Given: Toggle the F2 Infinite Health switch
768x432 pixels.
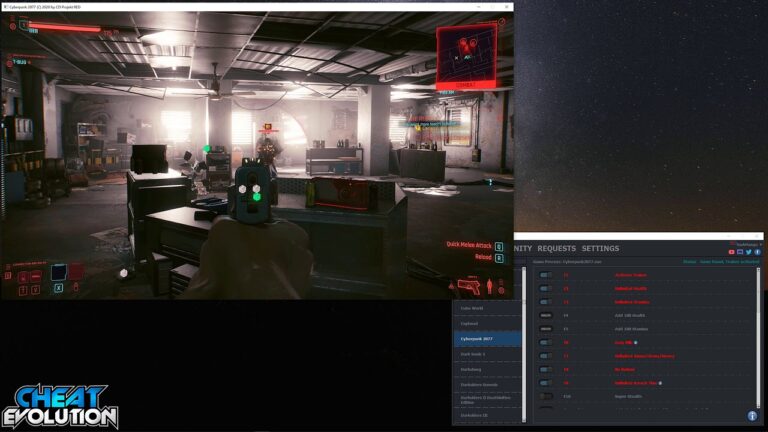Looking at the screenshot, I should point(546,288).
